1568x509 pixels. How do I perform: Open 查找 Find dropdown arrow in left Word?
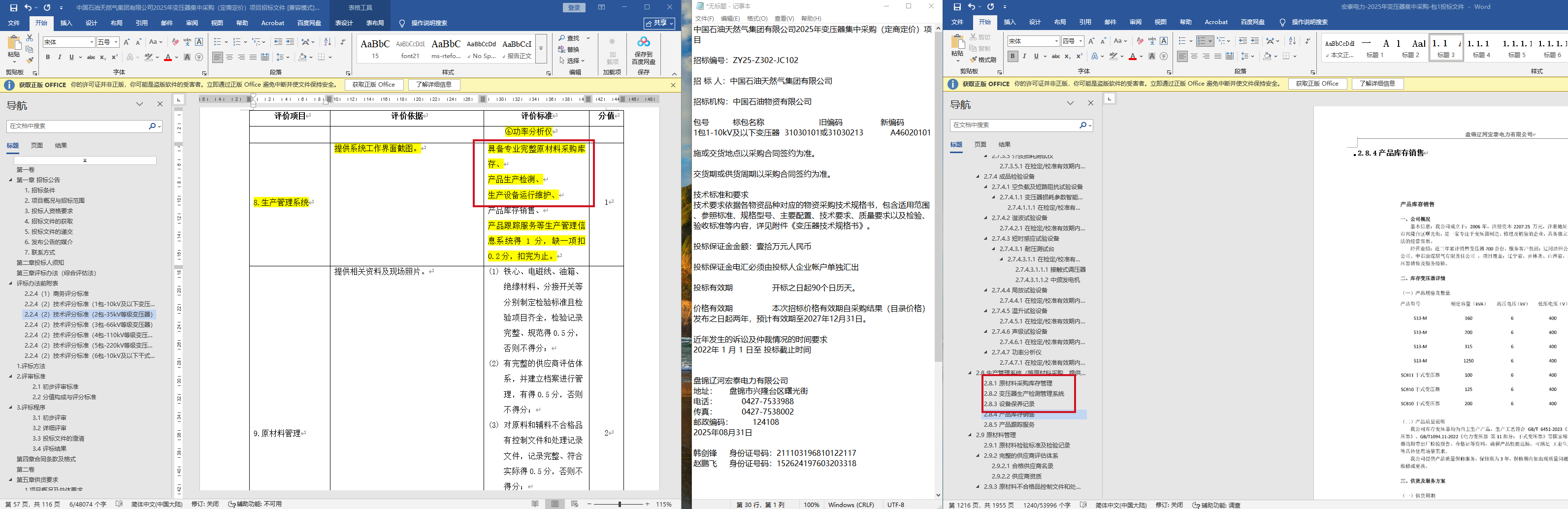[x=588, y=38]
